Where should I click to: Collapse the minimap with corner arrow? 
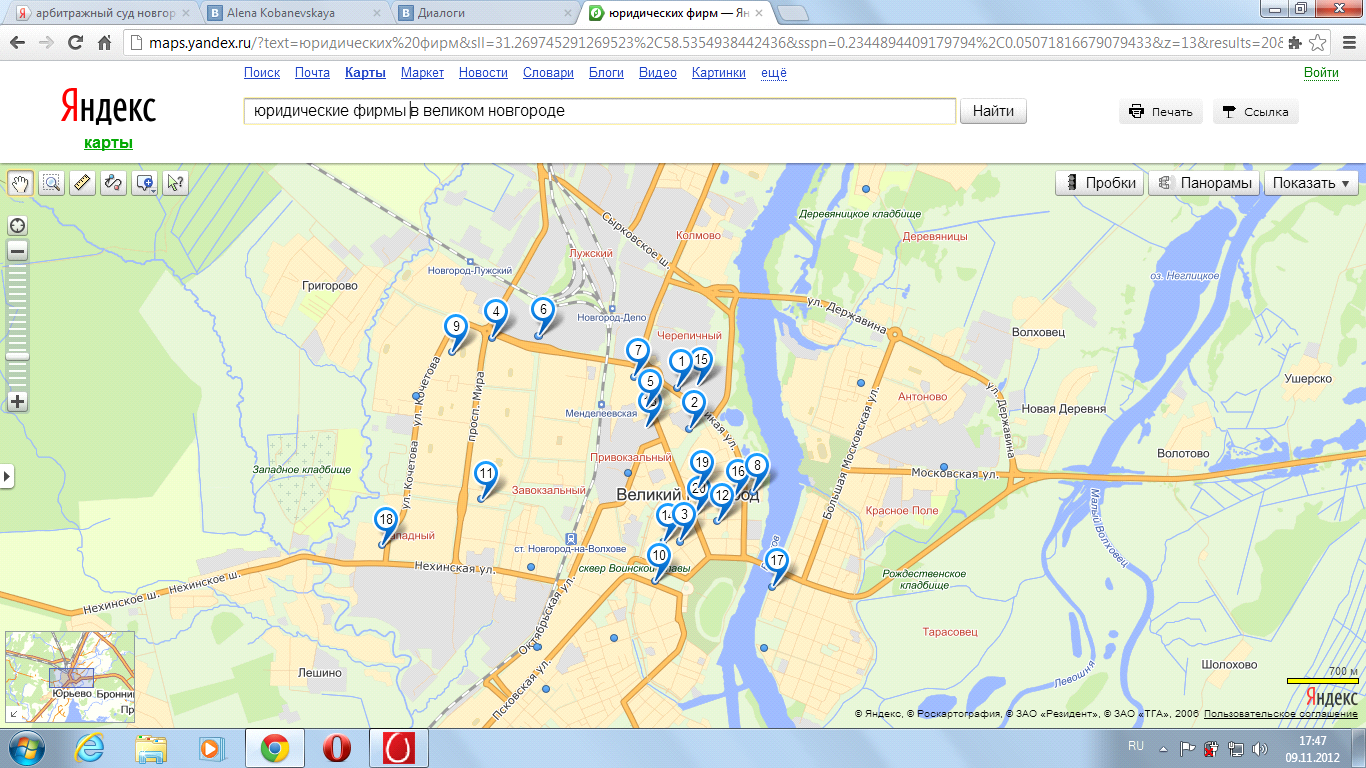point(13,714)
